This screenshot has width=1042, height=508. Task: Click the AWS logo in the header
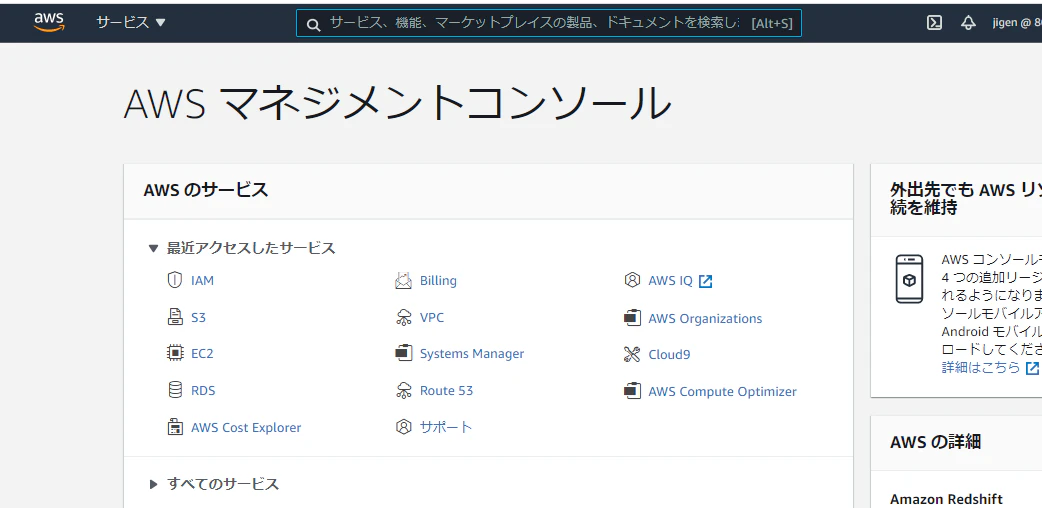point(49,22)
